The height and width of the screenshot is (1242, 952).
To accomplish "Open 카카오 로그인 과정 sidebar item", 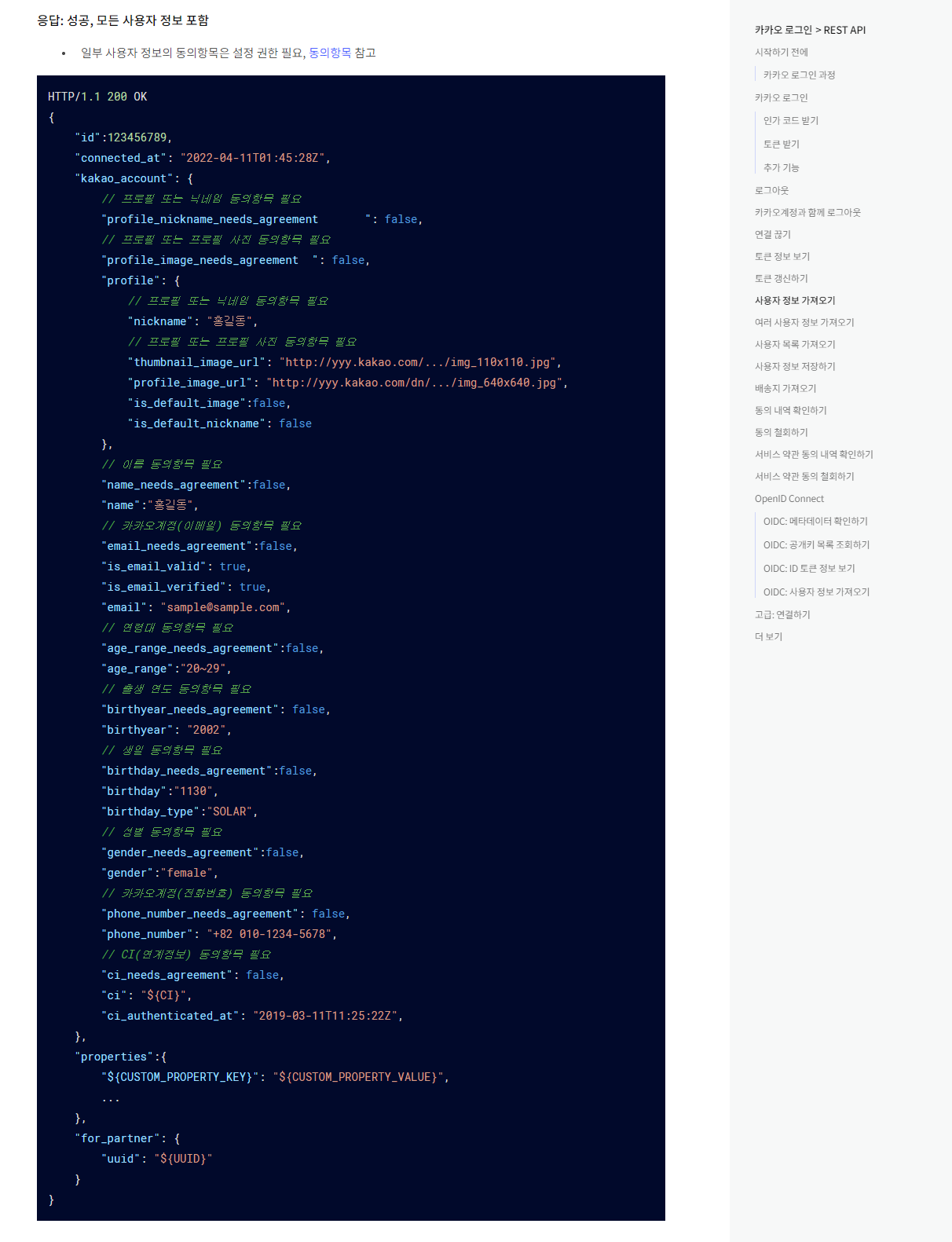I will point(799,75).
